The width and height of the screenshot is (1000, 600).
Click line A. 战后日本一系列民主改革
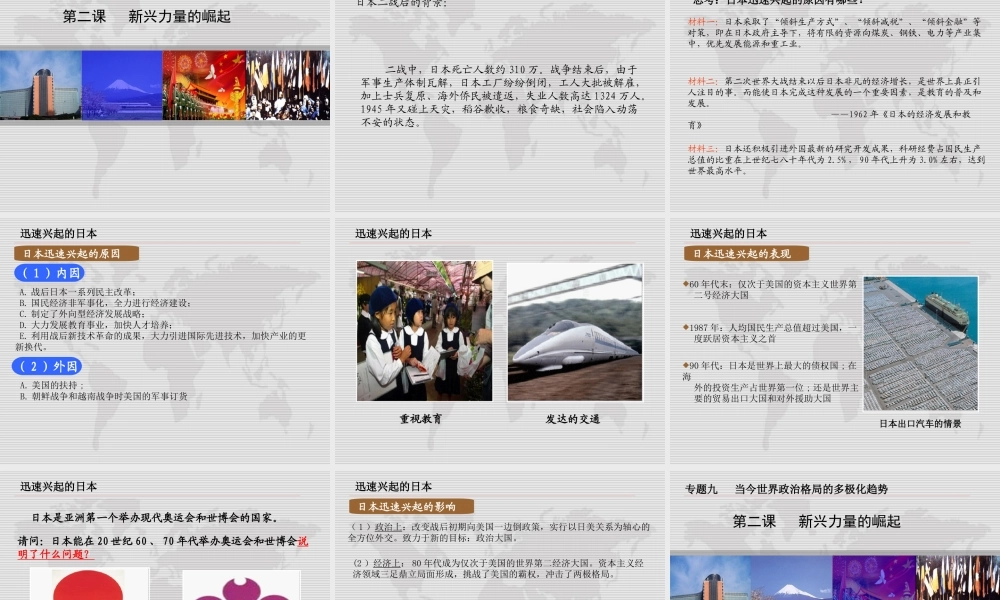[x=77, y=292]
